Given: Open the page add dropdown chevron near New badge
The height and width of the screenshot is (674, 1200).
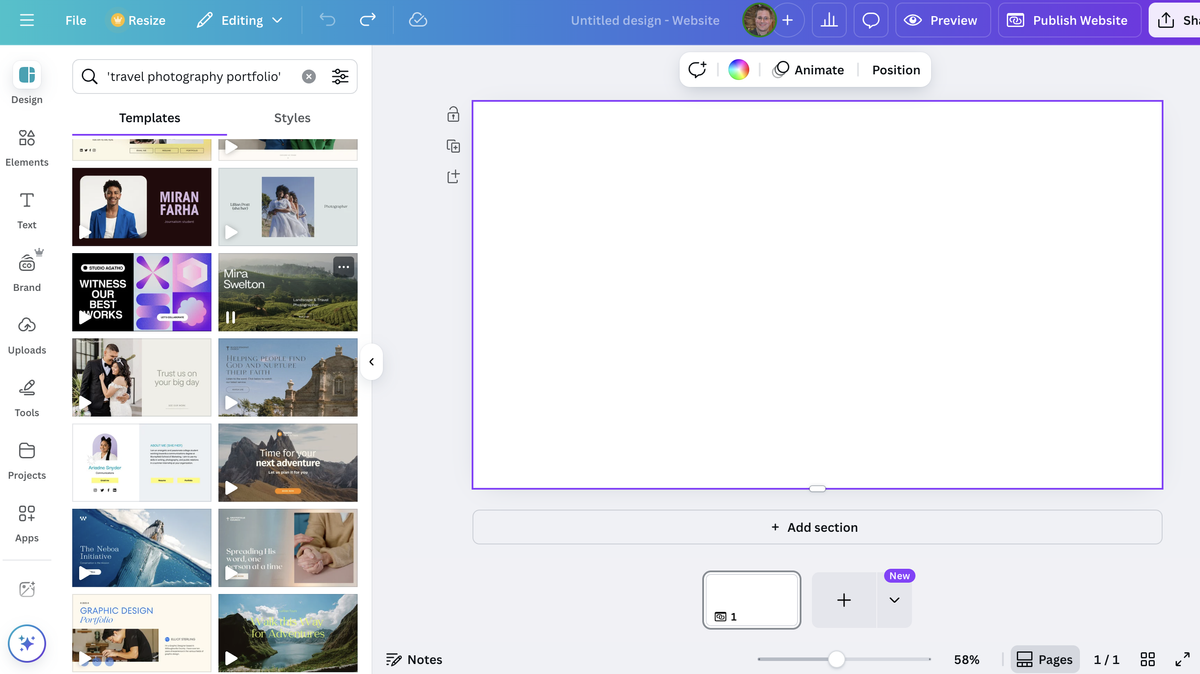Looking at the screenshot, I should (894, 601).
